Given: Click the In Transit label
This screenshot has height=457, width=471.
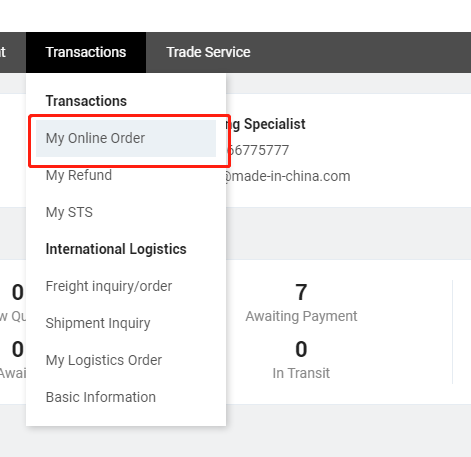Looking at the screenshot, I should pyautogui.click(x=301, y=373).
